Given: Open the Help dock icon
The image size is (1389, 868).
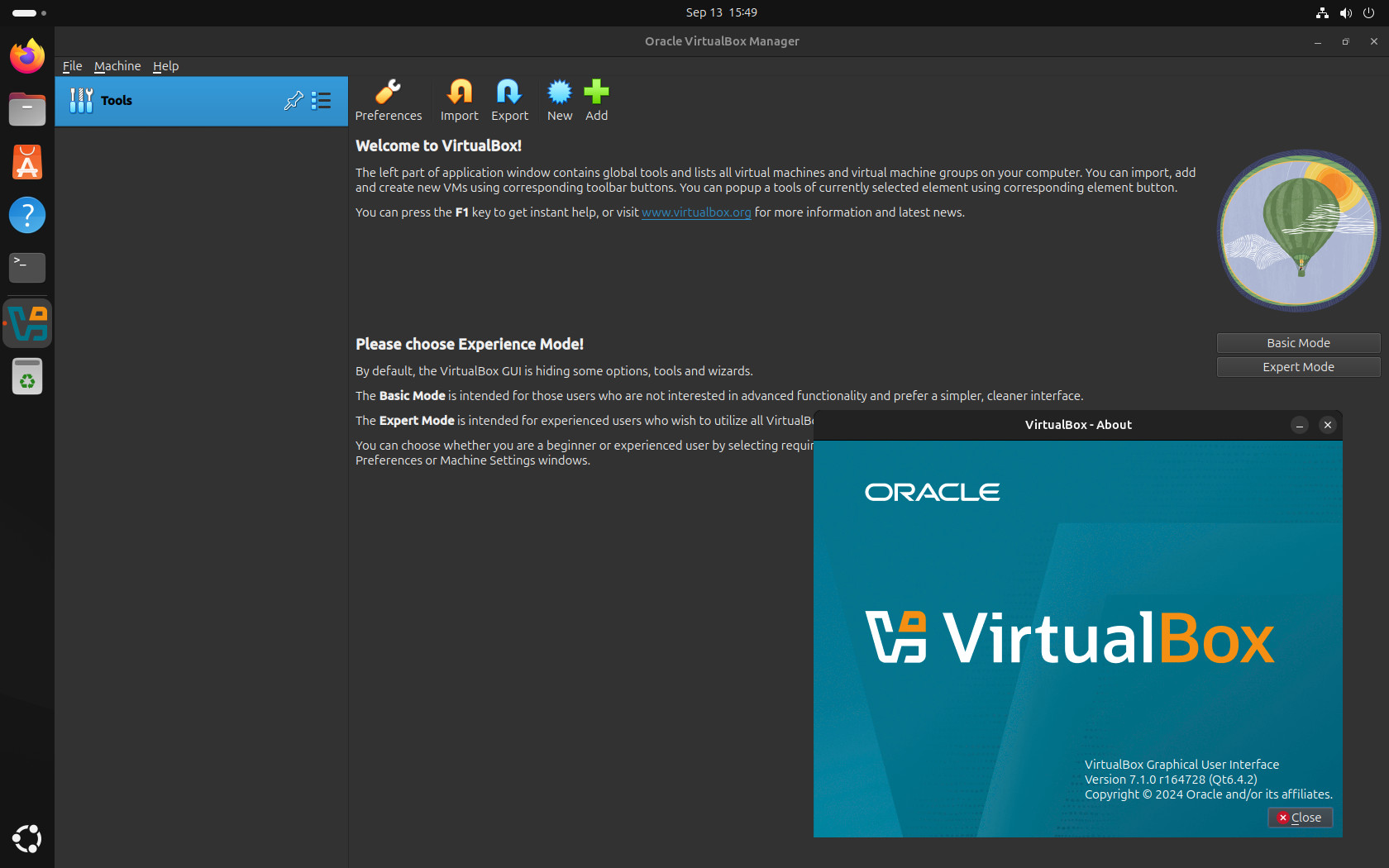Looking at the screenshot, I should [27, 215].
